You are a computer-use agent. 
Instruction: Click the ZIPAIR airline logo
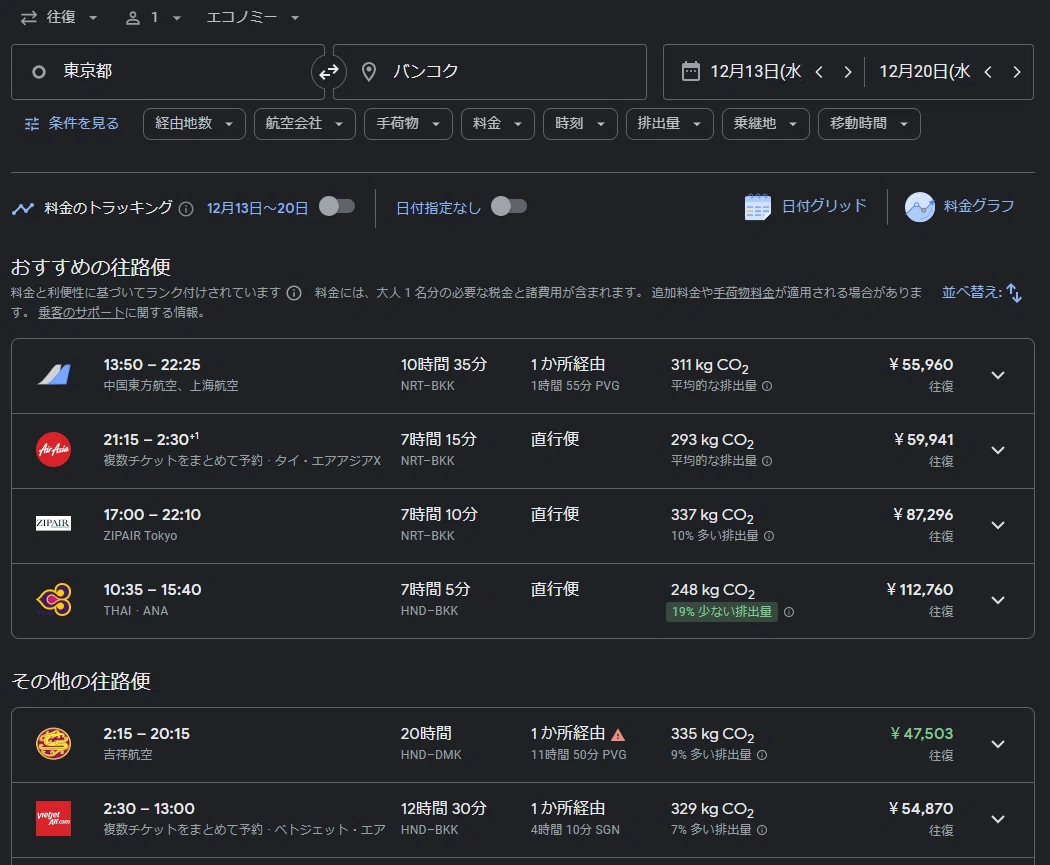[54, 524]
